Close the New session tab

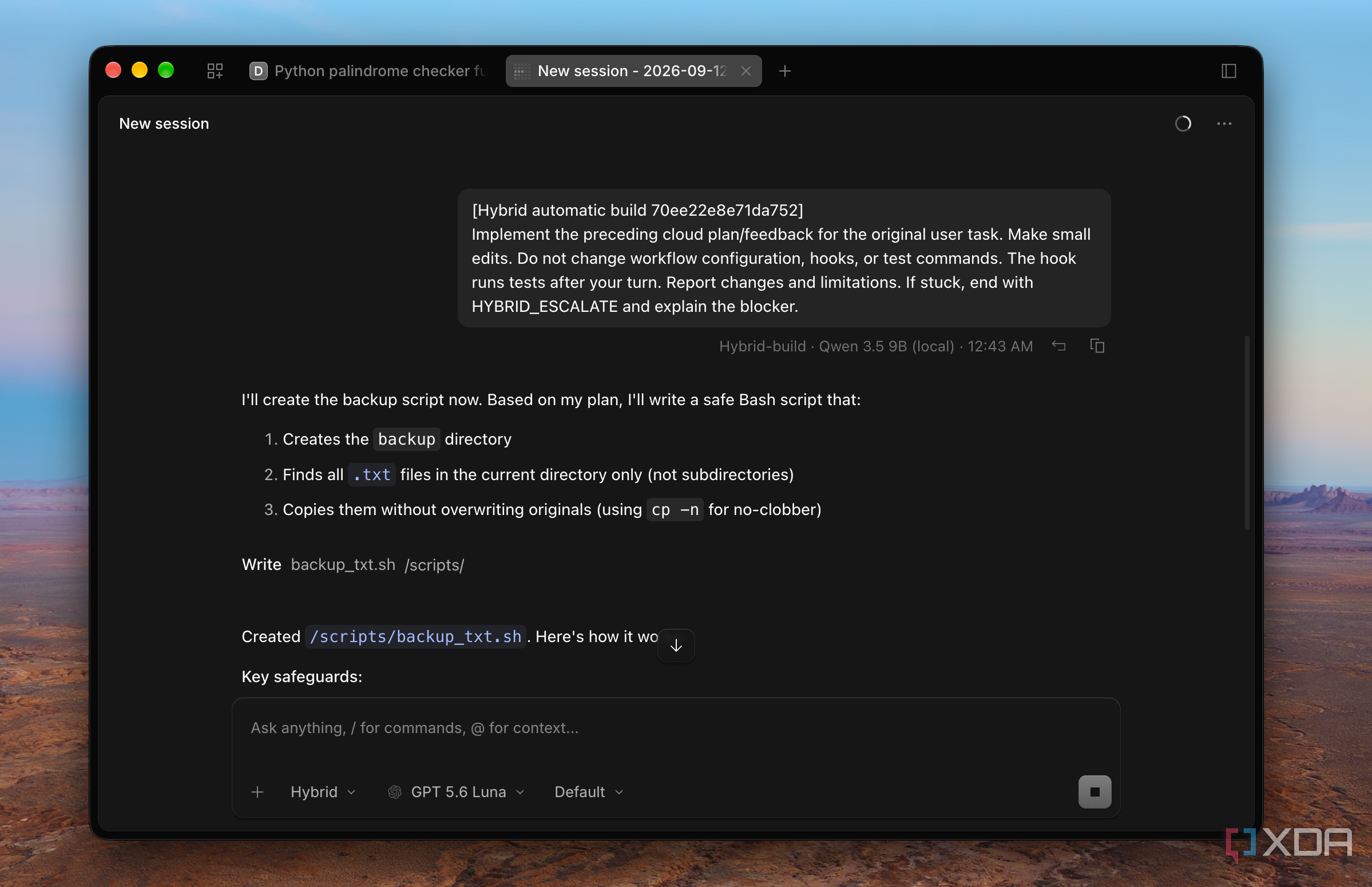point(746,71)
